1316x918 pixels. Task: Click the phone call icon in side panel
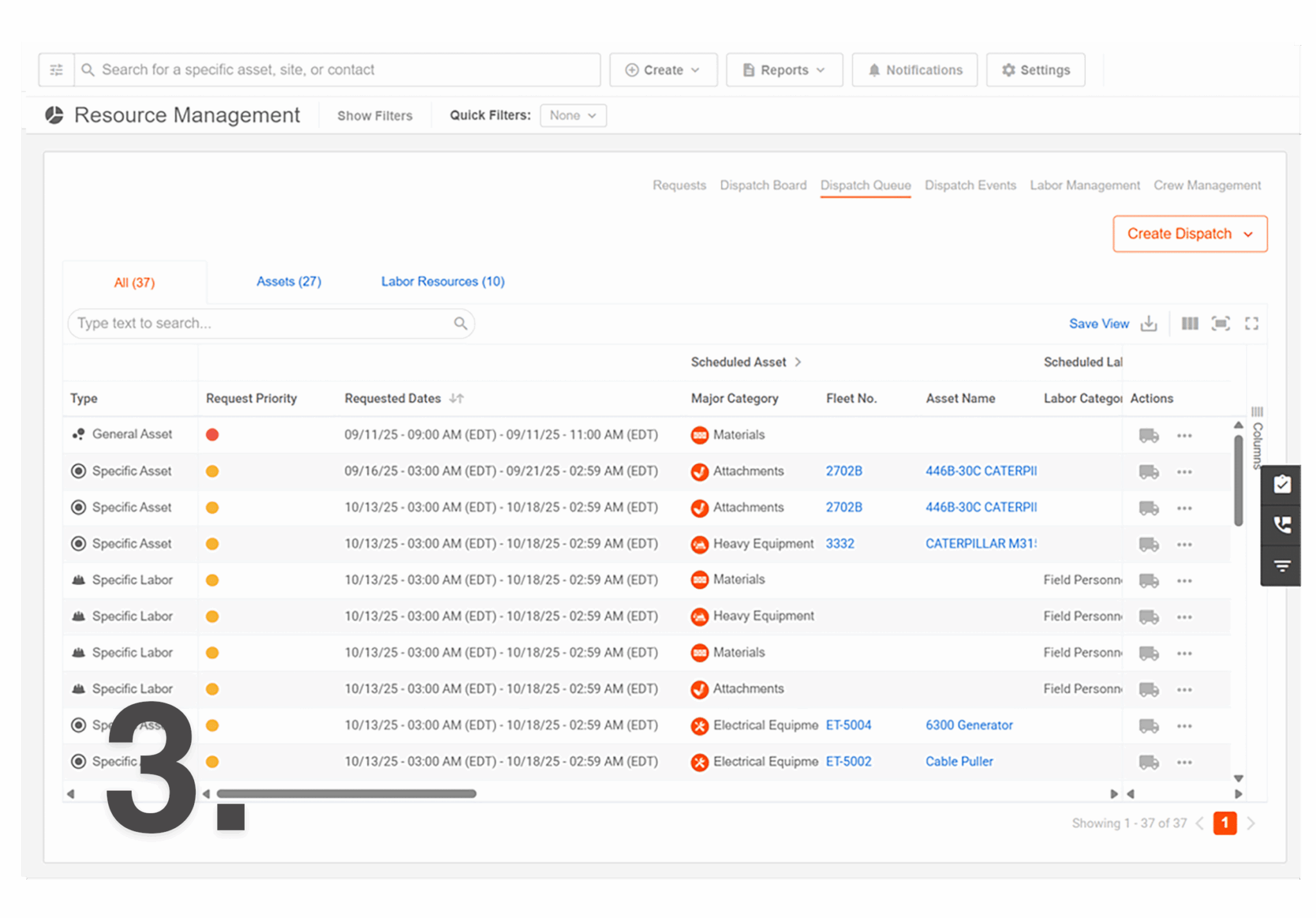tap(1282, 525)
